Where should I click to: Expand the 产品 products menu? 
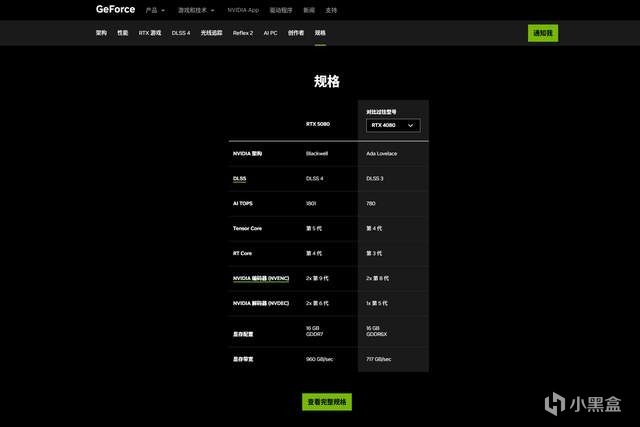click(155, 10)
